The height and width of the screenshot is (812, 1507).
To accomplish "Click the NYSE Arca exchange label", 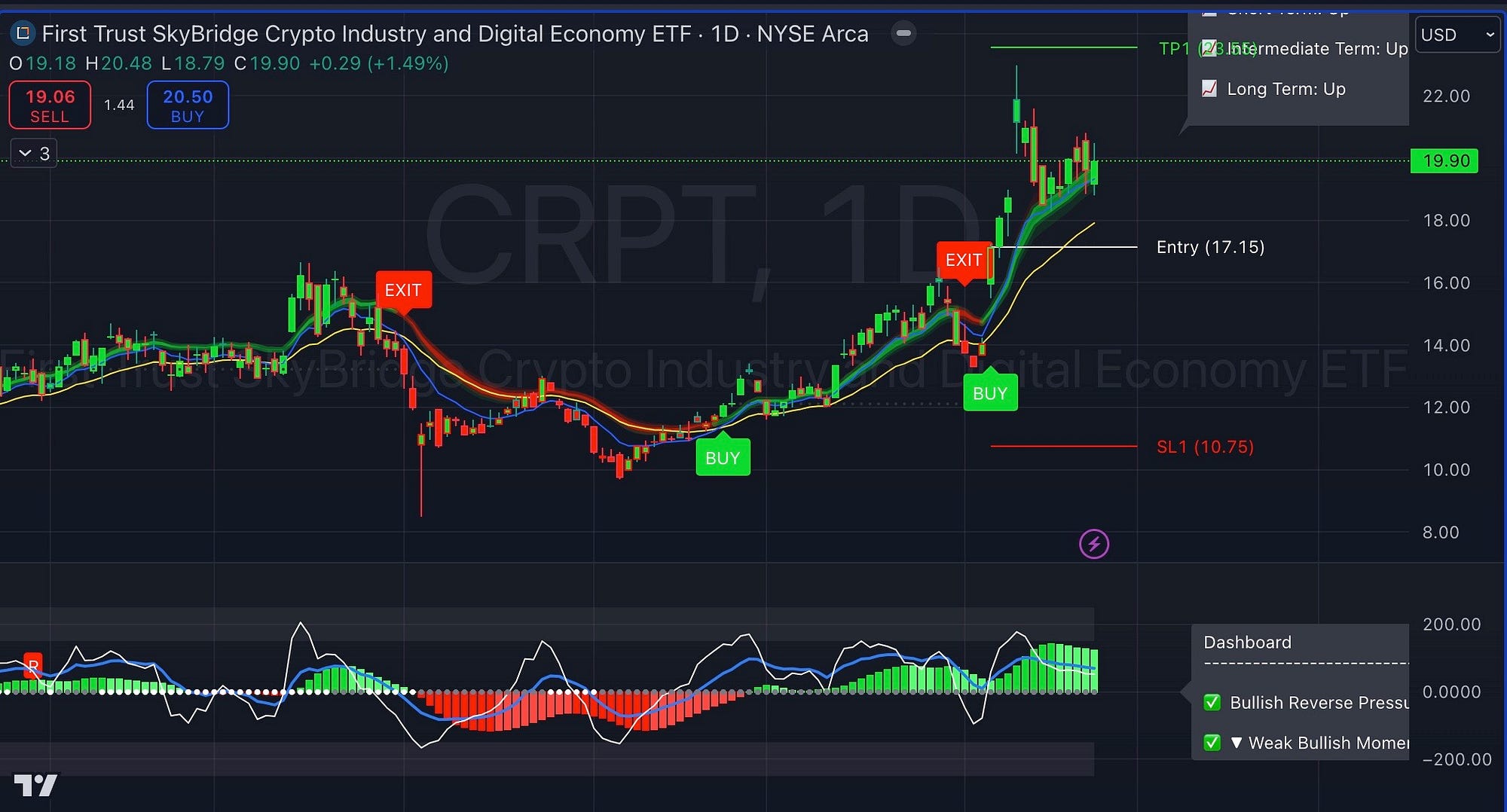I will pyautogui.click(x=812, y=34).
